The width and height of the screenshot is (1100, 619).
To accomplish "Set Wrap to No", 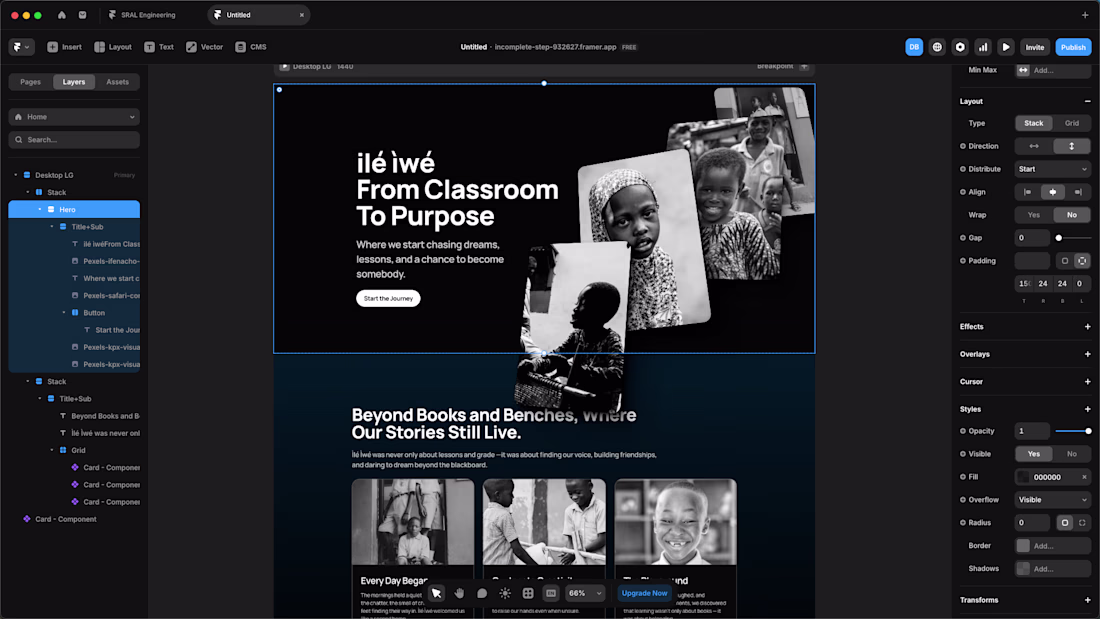I will click(x=1071, y=215).
